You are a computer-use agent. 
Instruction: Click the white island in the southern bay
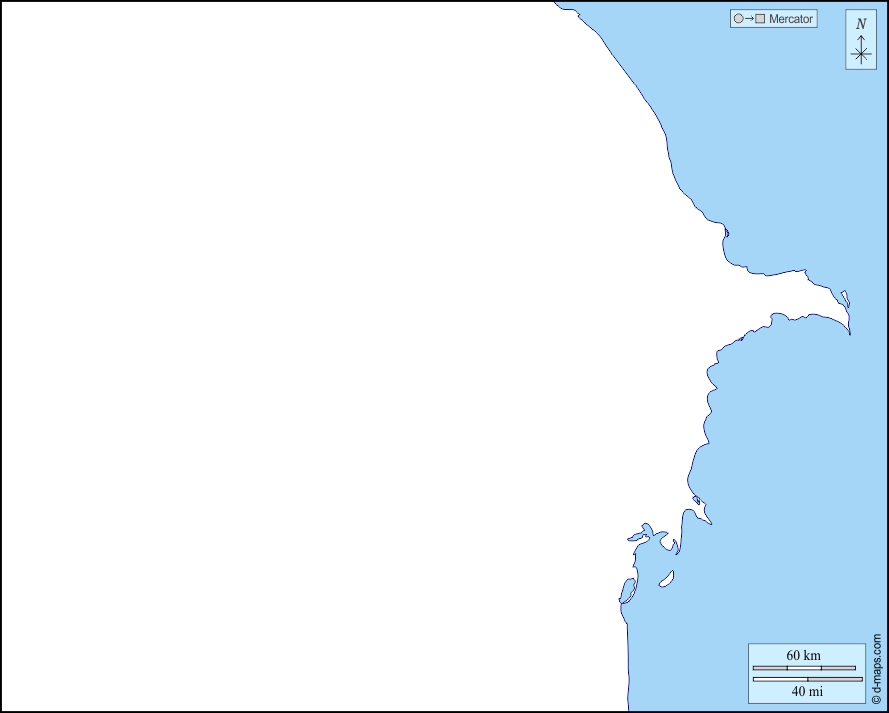666,578
